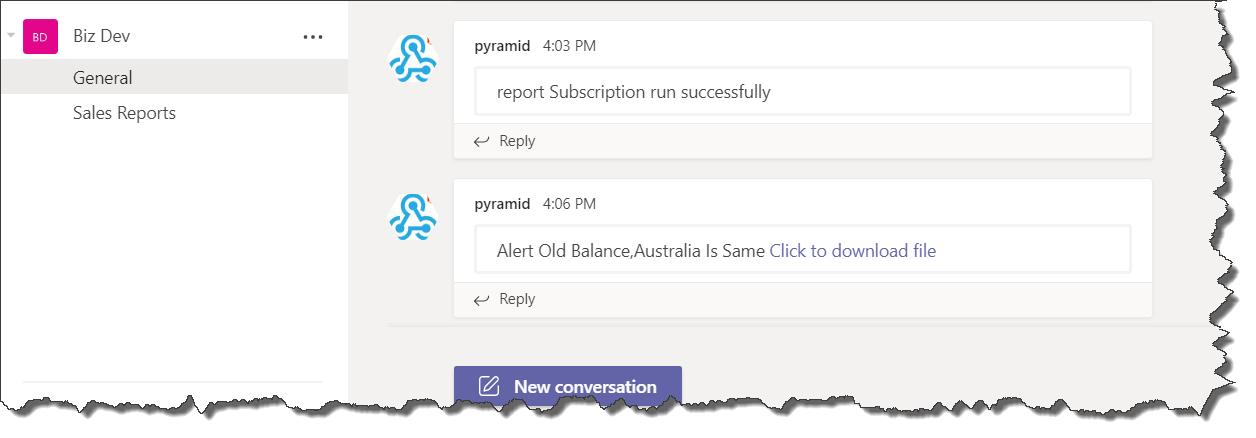
Task: Click pyramid sender name on 4:03 PM message
Action: point(502,46)
